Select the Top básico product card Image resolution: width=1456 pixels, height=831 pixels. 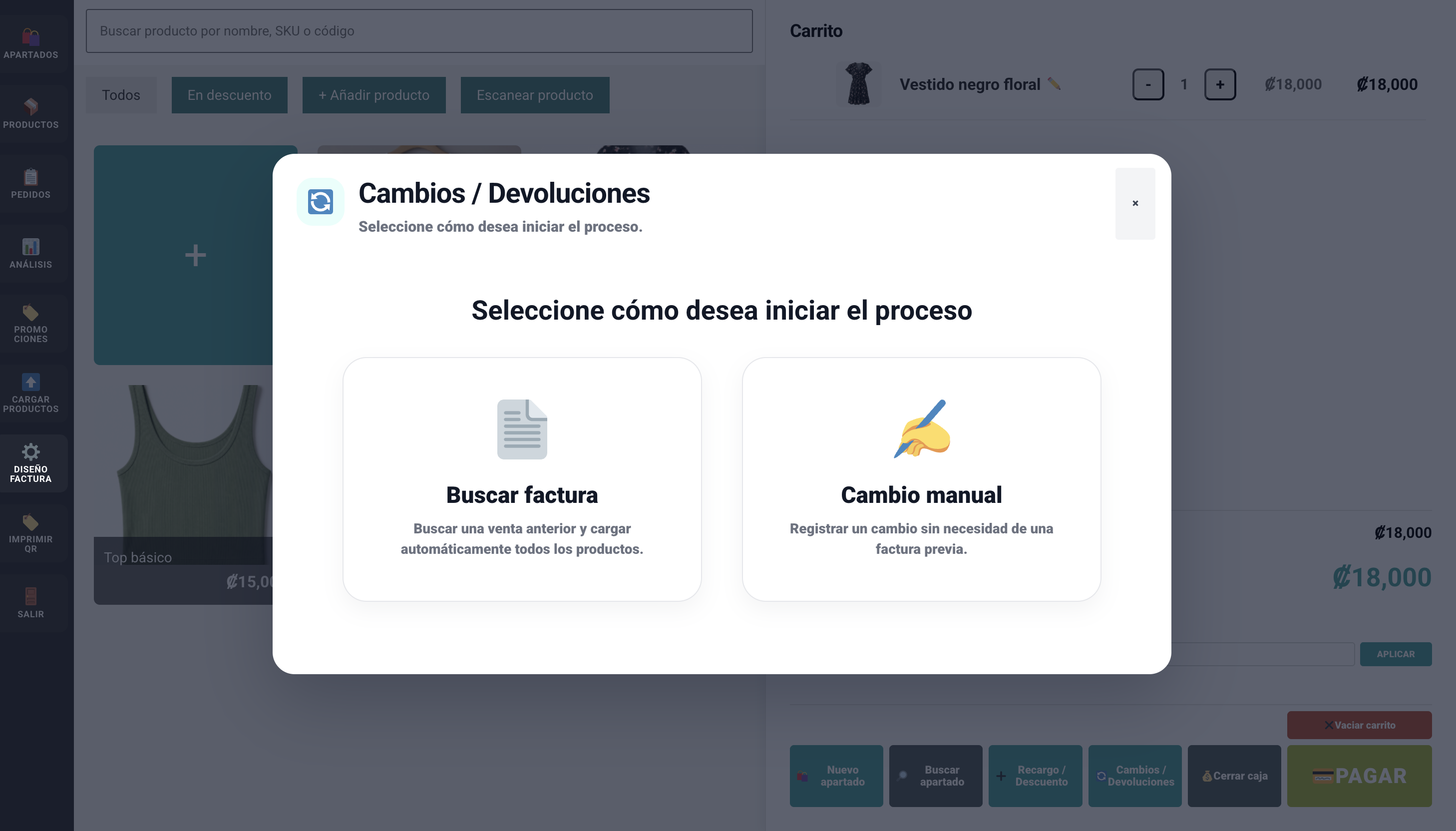click(184, 494)
